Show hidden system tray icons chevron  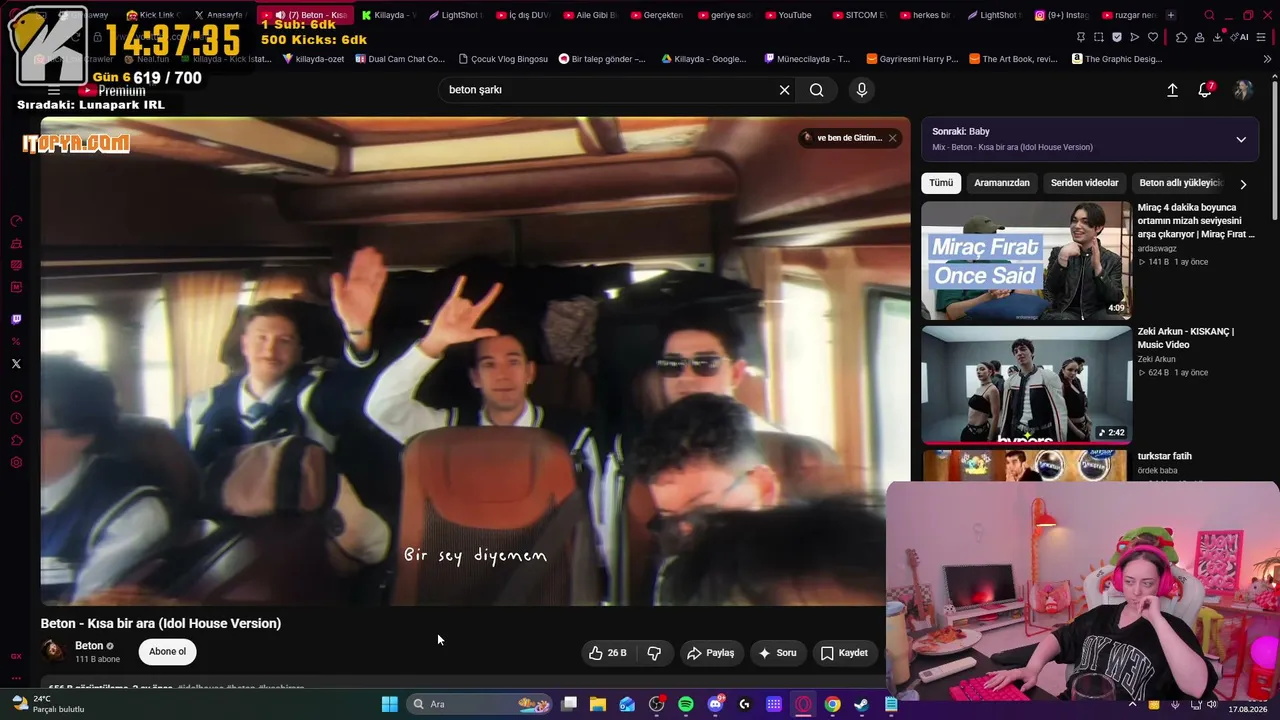[x=1133, y=704]
